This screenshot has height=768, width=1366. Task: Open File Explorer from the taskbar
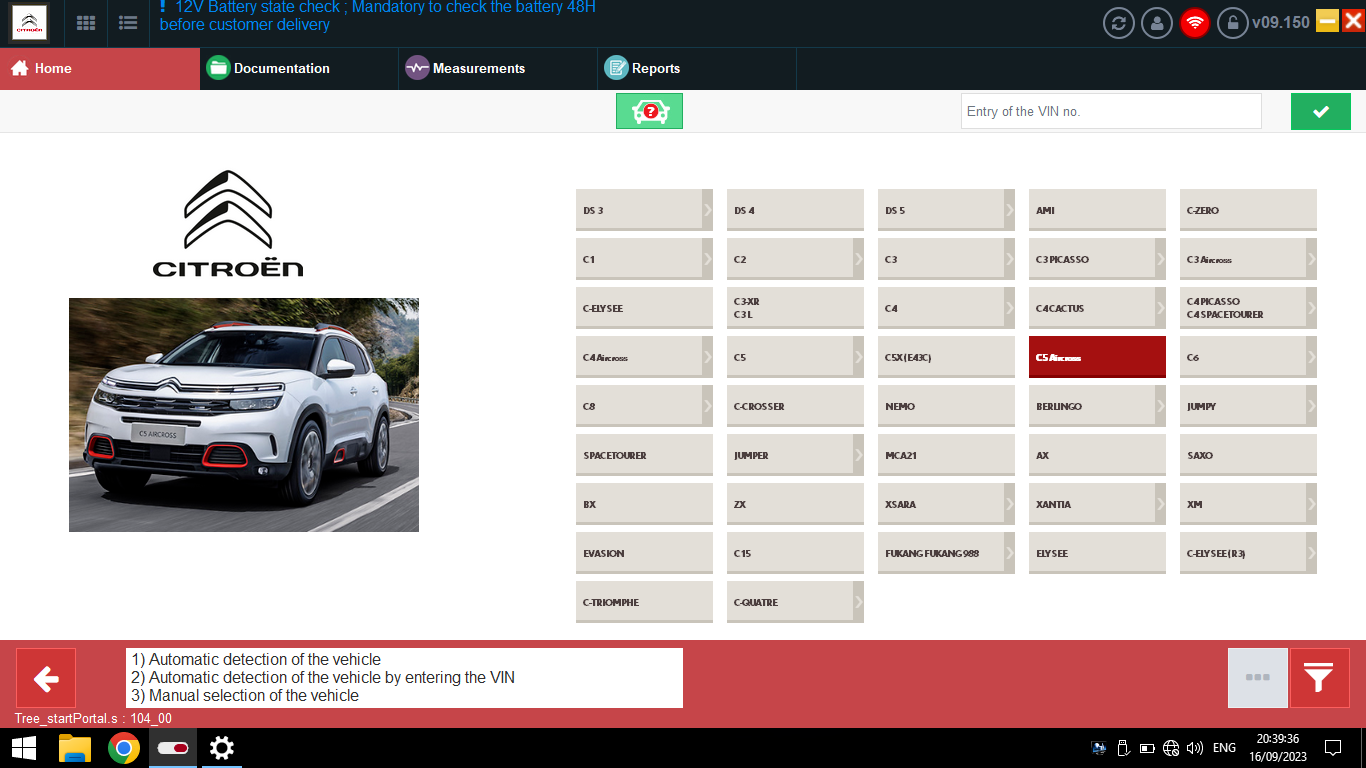pos(75,748)
